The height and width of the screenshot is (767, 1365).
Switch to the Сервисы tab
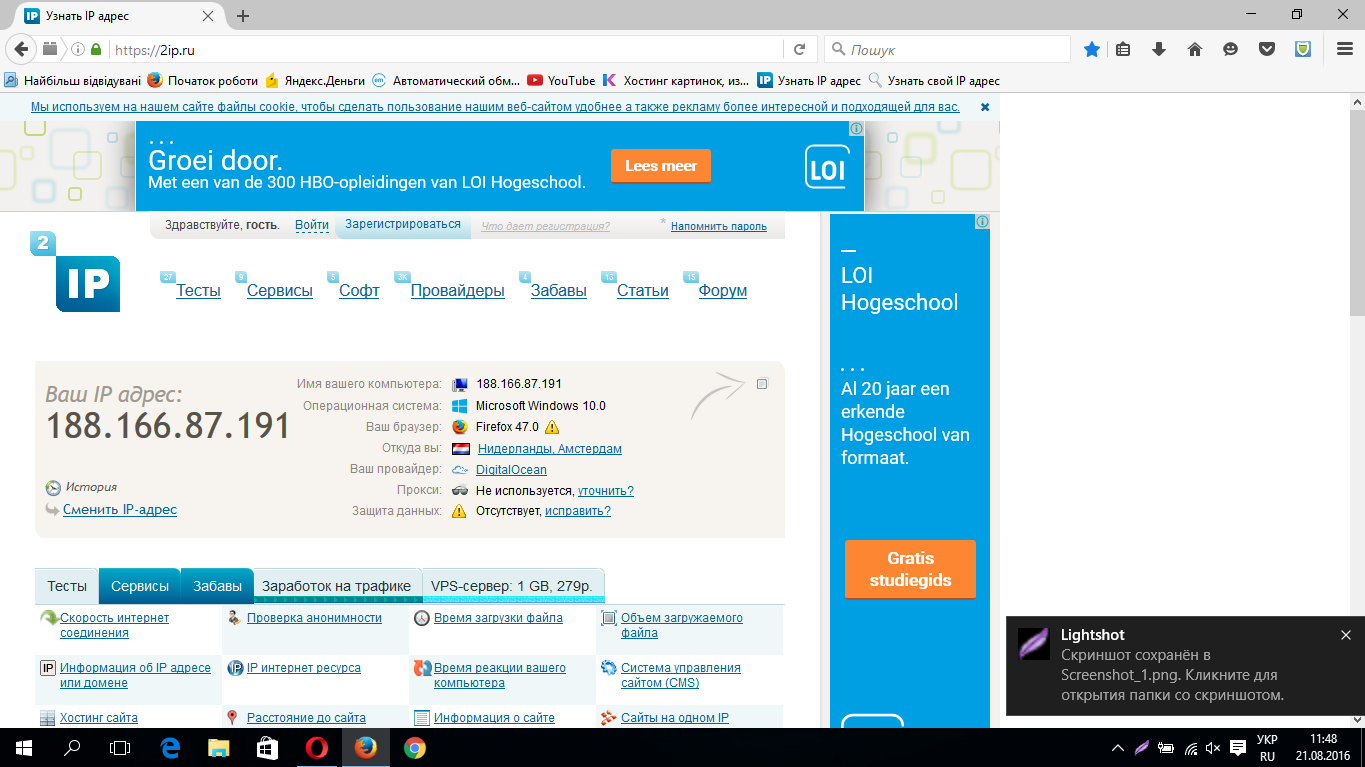coord(140,586)
